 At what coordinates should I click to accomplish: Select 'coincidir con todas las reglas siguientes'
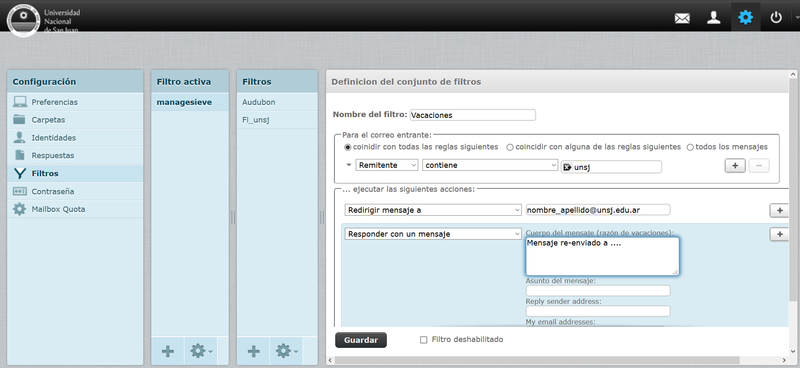(x=348, y=147)
